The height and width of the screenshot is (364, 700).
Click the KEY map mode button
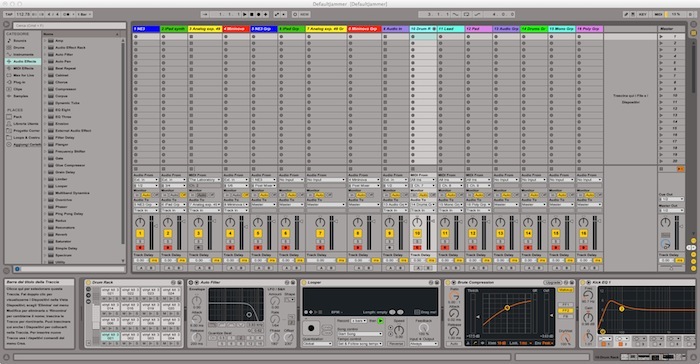click(642, 14)
